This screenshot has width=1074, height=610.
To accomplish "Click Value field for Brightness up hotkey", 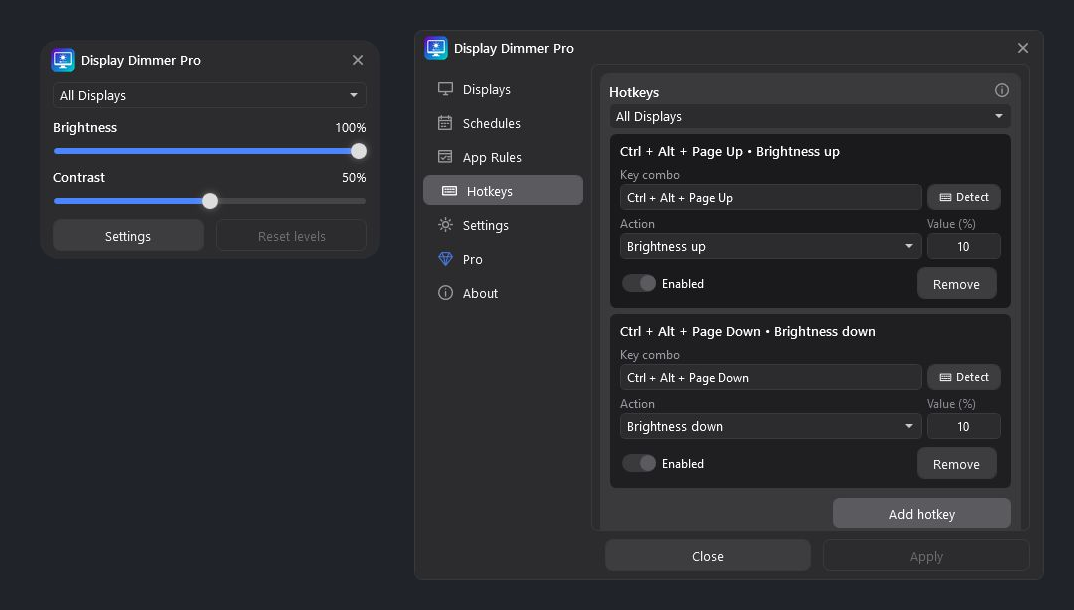I will click(x=964, y=246).
